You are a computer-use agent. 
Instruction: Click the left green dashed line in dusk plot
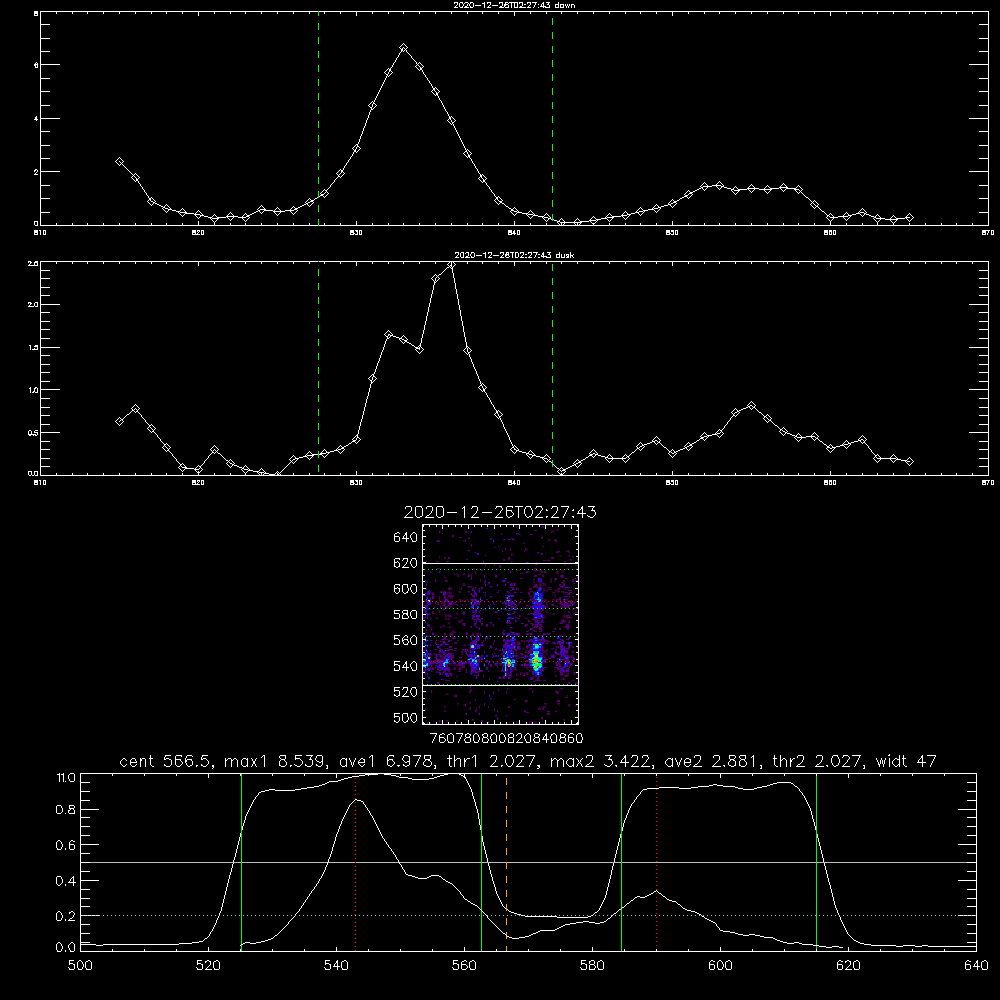[318, 368]
